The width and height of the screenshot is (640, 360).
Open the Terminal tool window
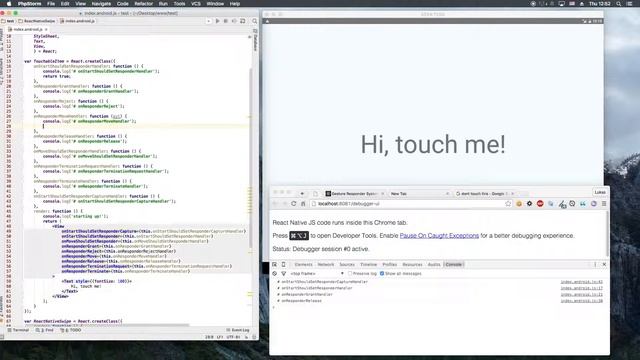click(x=18, y=330)
